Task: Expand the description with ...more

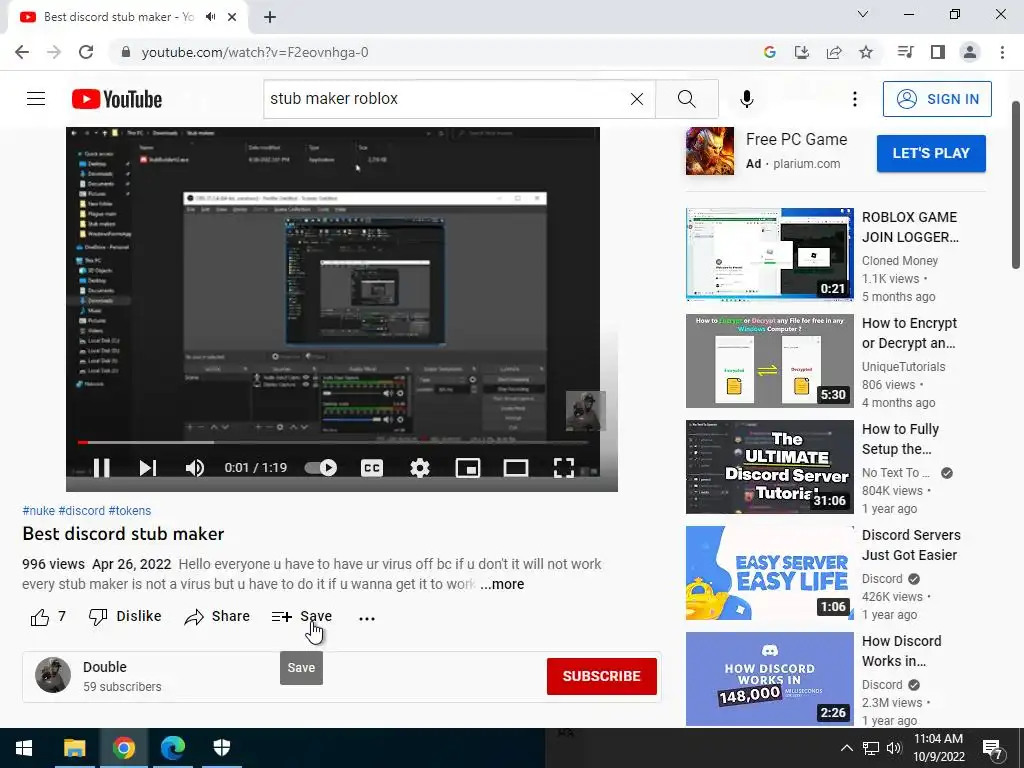Action: click(502, 584)
